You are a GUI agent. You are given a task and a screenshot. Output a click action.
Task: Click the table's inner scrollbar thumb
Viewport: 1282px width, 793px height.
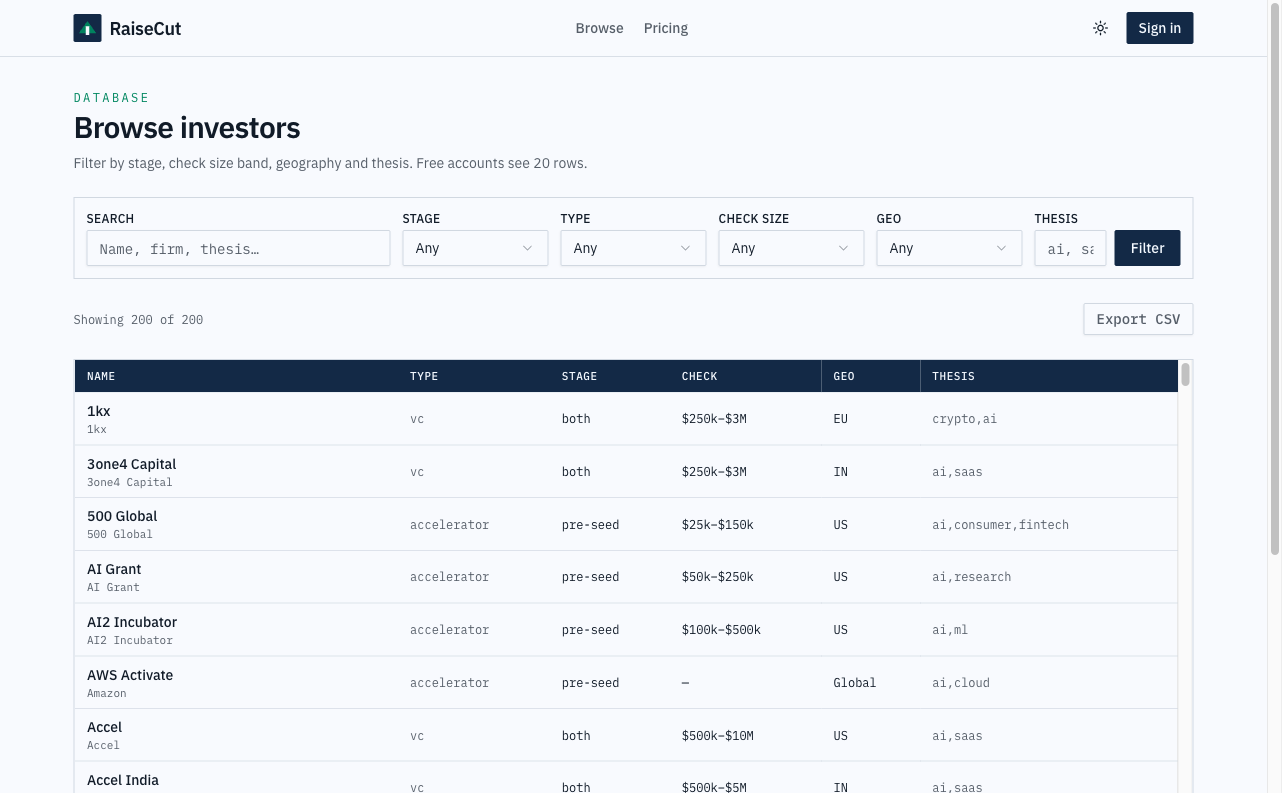point(1185,374)
